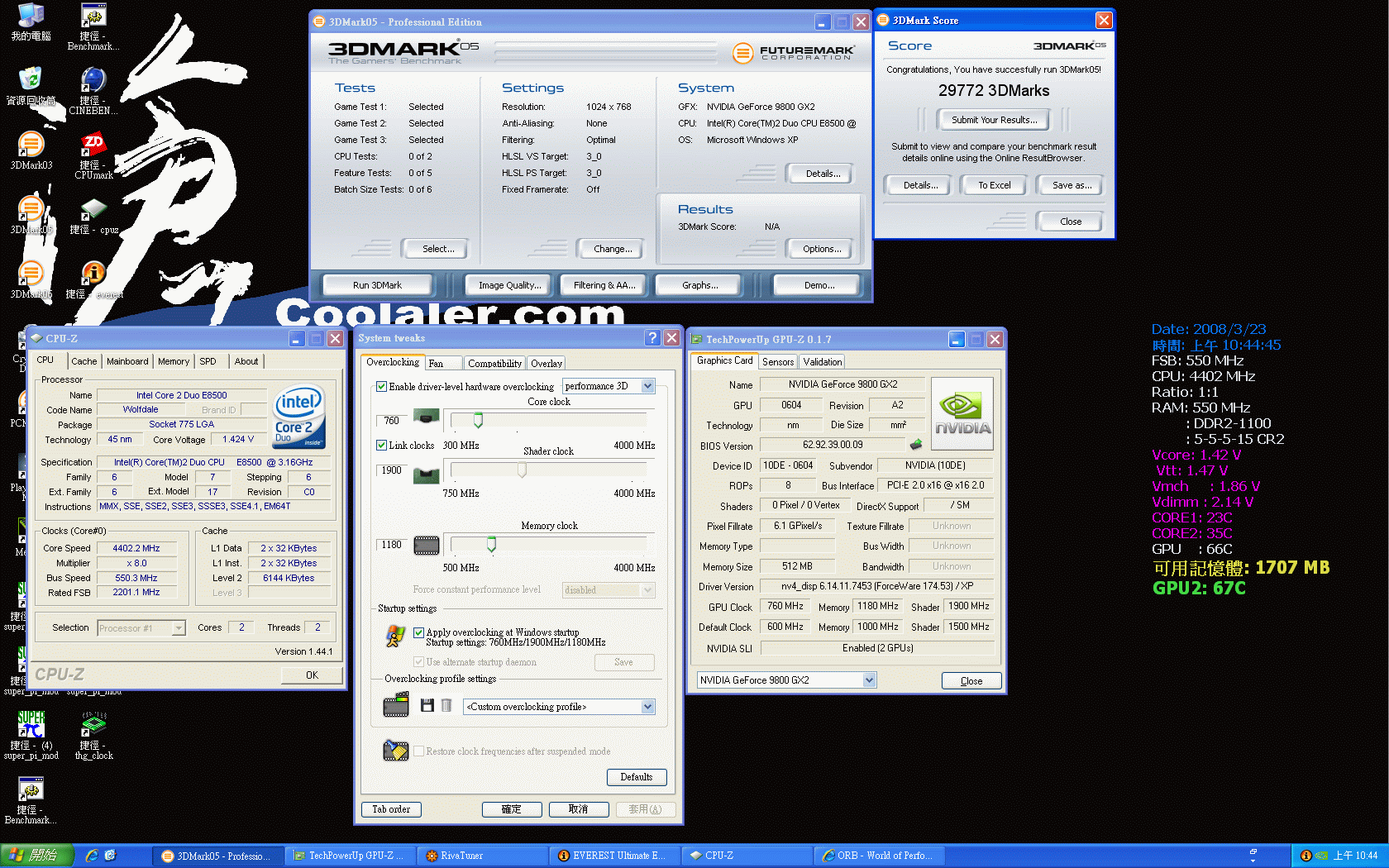Click the save overclocking profile floppy icon

point(427,705)
